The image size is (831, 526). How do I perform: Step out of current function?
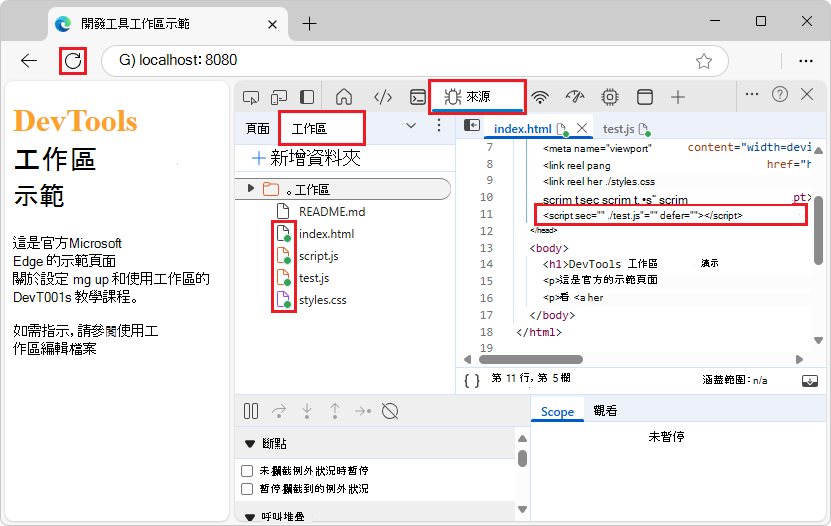[x=335, y=411]
